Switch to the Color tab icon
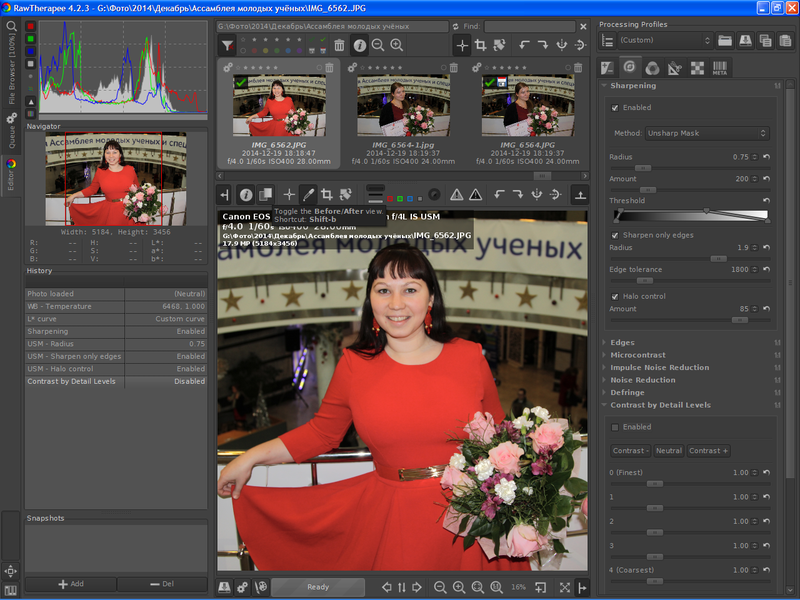This screenshot has width=800, height=600. [x=651, y=68]
